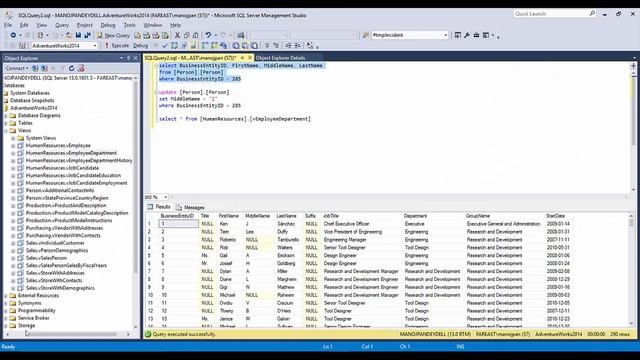
Task: Click the Save All icon
Action: point(87,36)
